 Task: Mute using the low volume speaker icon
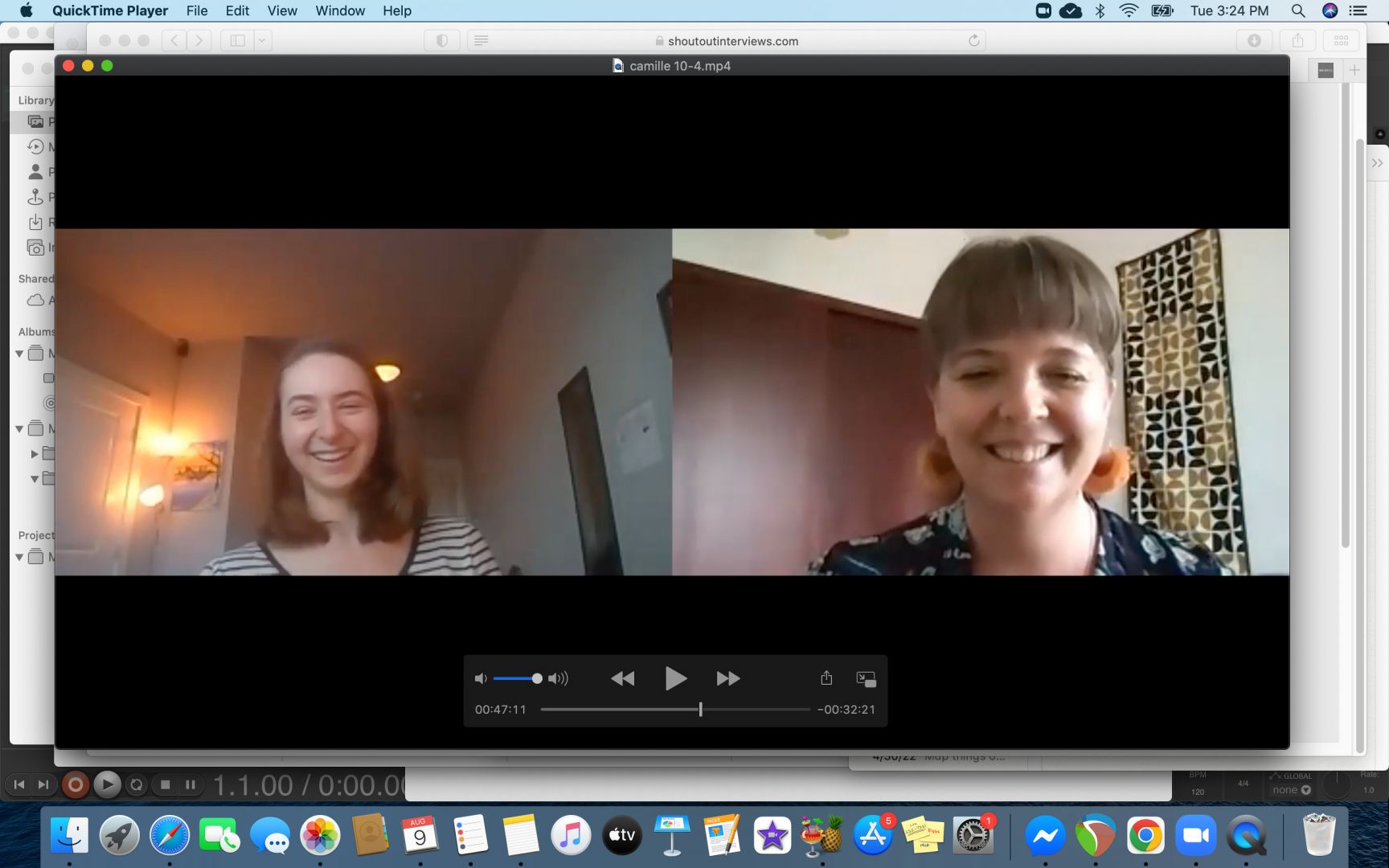tap(481, 679)
